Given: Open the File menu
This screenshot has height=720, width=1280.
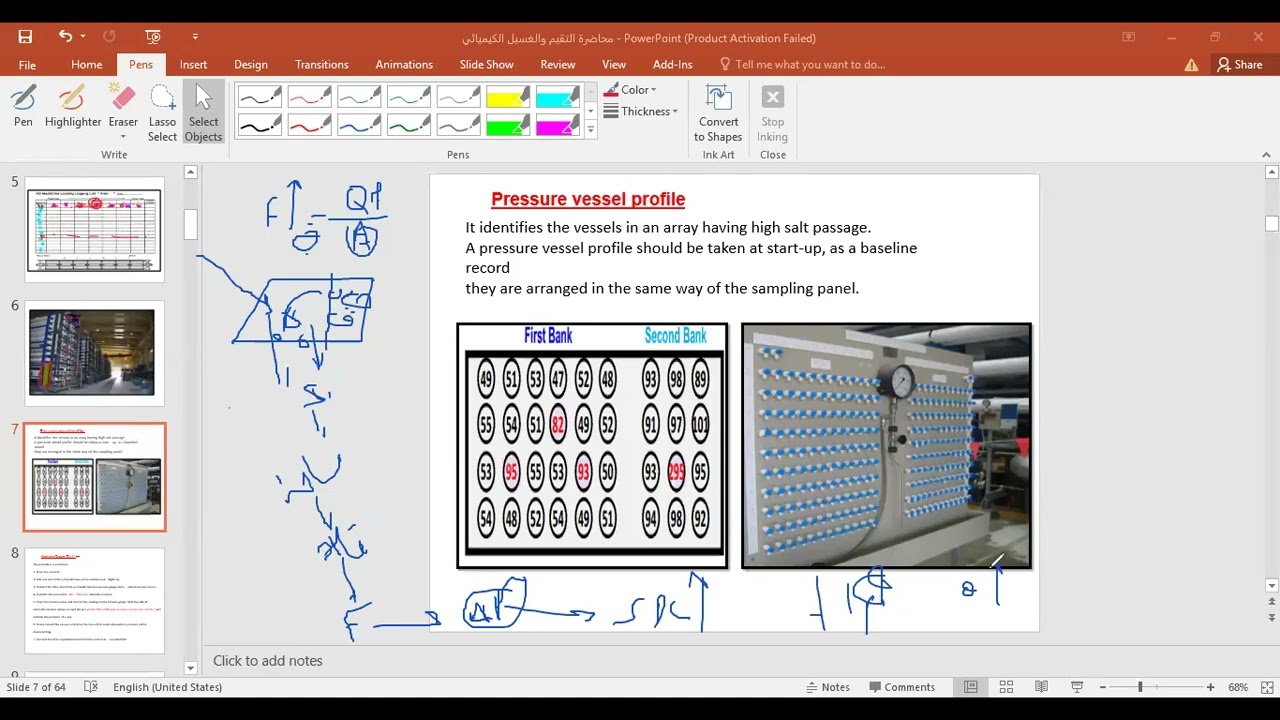Looking at the screenshot, I should click(x=27, y=65).
